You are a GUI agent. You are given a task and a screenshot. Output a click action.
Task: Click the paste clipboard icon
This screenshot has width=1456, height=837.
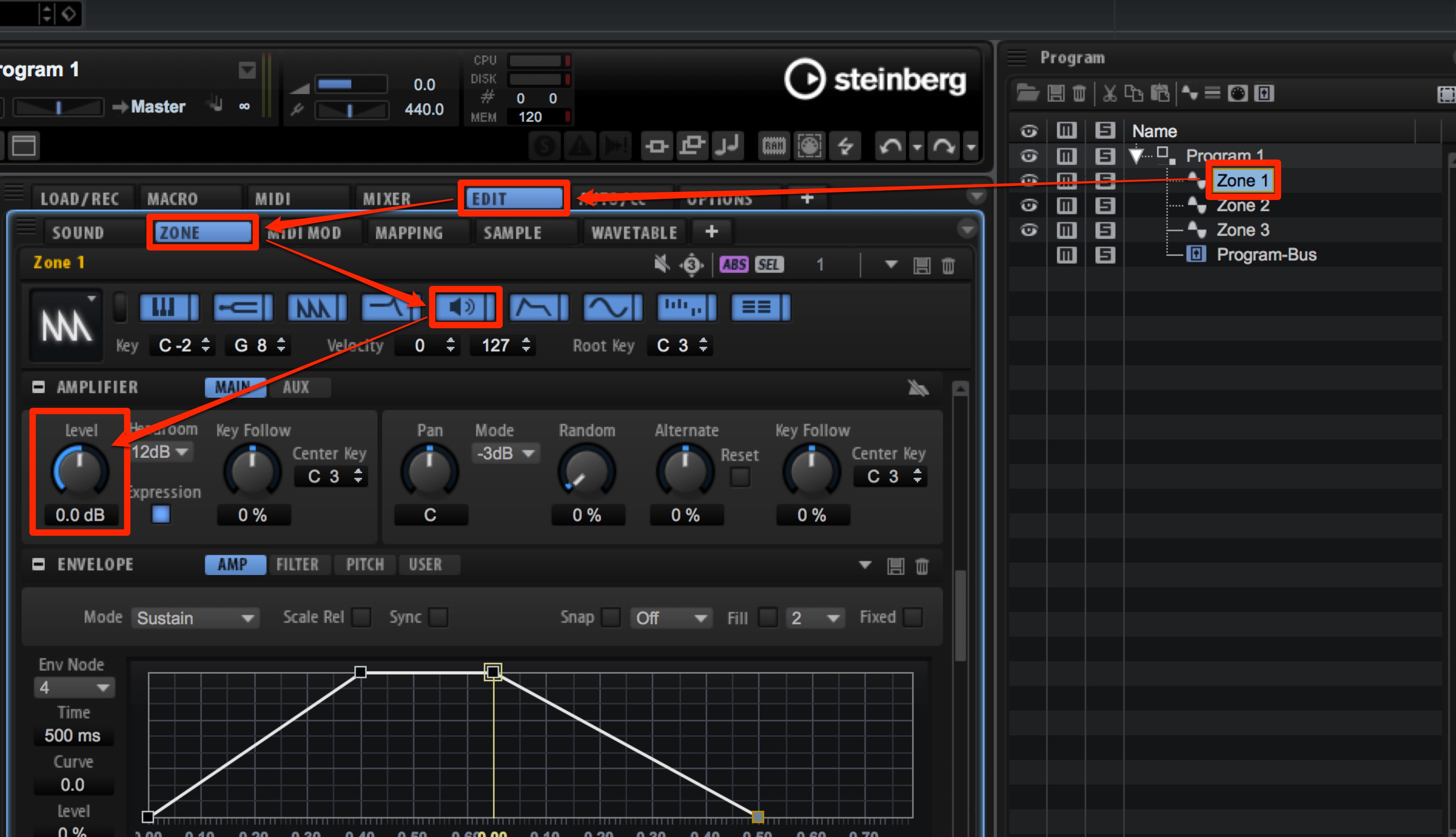pyautogui.click(x=1160, y=93)
